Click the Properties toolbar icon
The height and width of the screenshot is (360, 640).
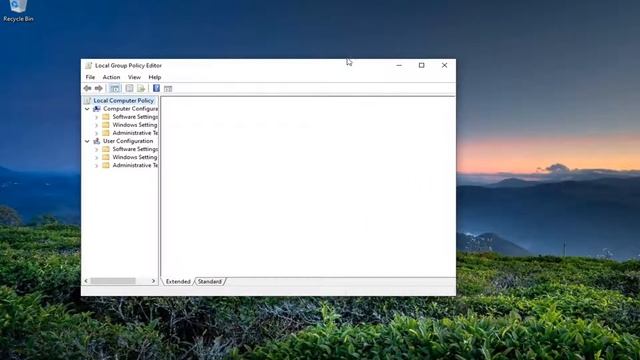coord(129,88)
